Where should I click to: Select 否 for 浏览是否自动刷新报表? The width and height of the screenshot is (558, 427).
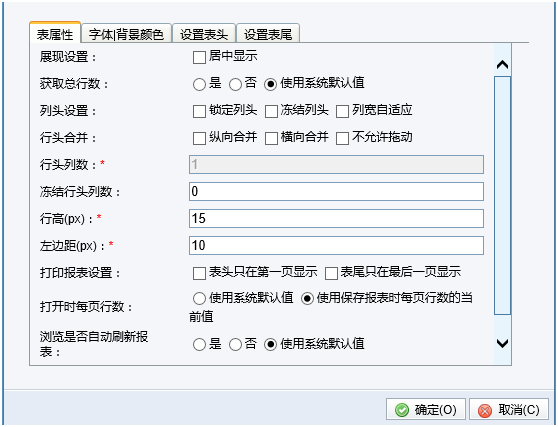coord(235,344)
